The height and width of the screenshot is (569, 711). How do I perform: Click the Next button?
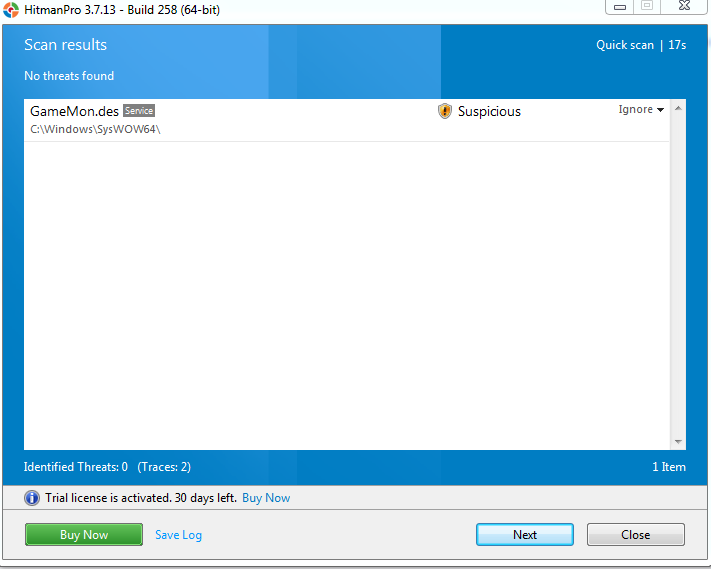click(525, 535)
